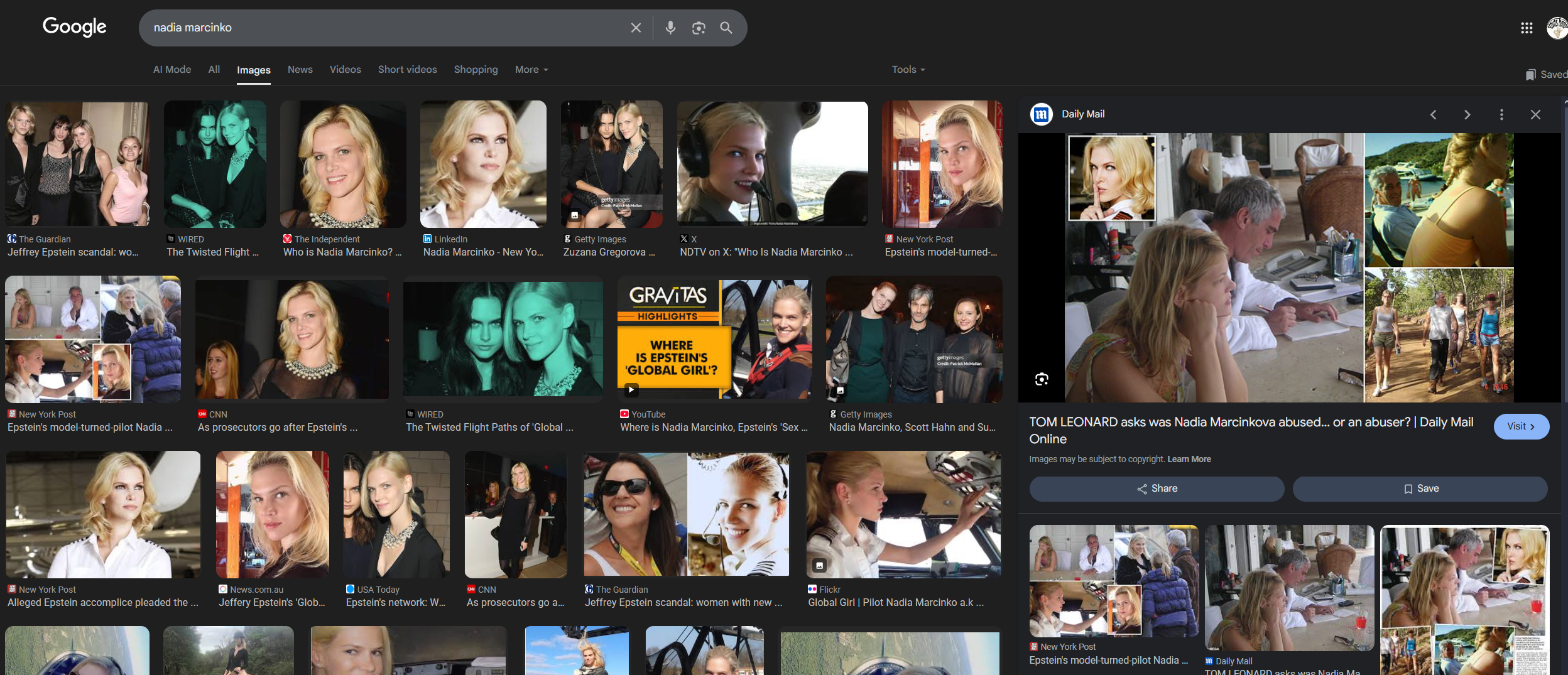
Task: Click the Google logo
Action: pyautogui.click(x=74, y=27)
